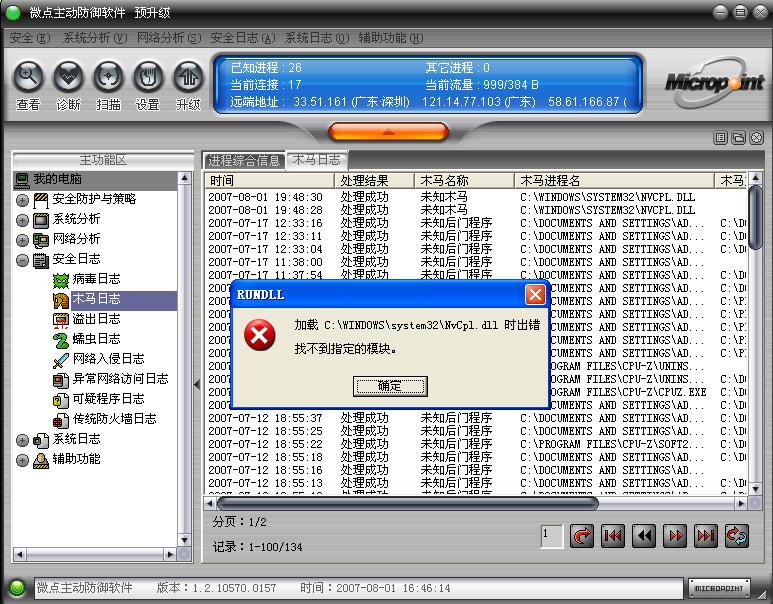Click the horizontal scrollbar thumb under the log table
773x604 pixels.
(x=408, y=503)
